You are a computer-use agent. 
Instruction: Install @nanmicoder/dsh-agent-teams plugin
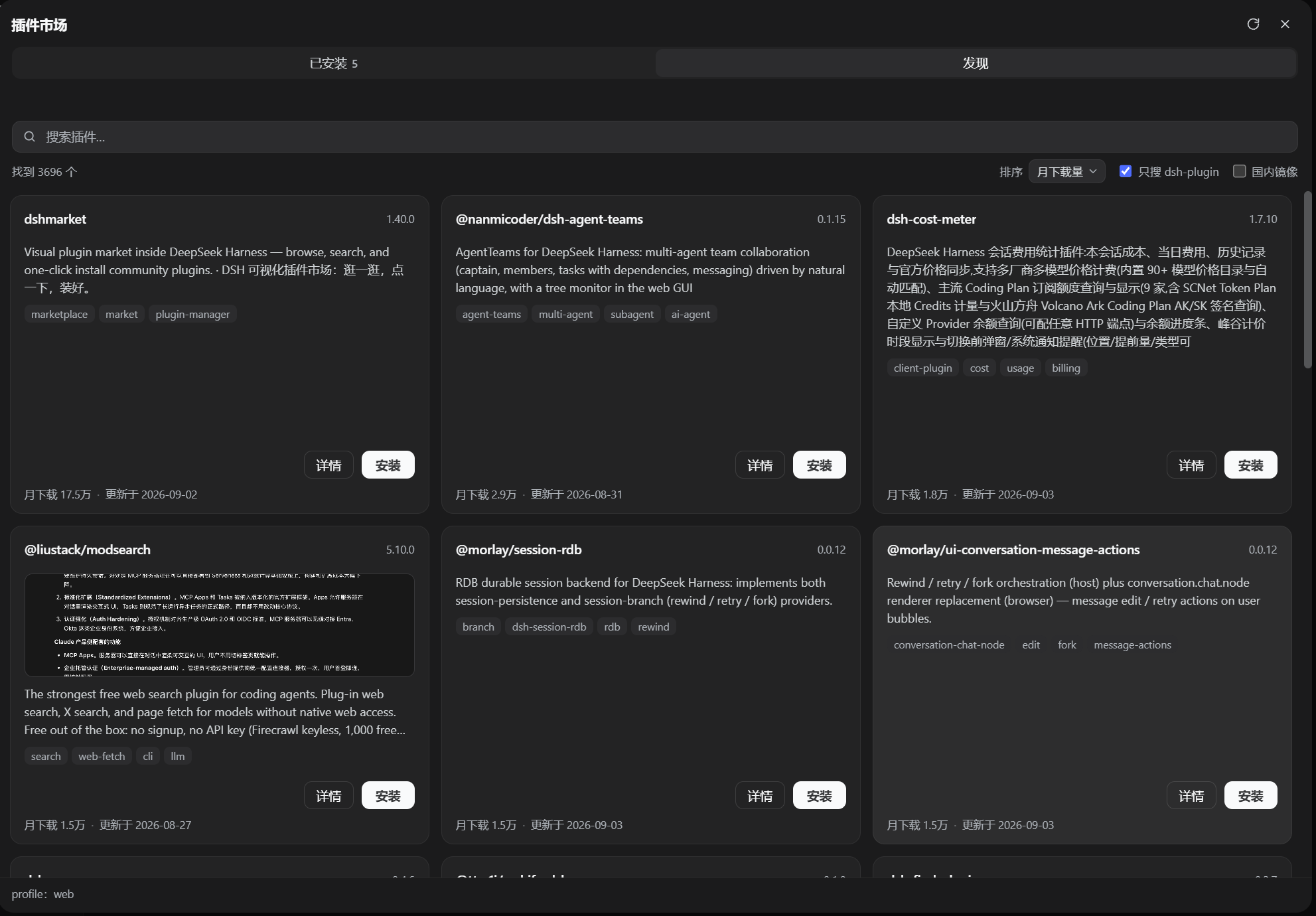pyautogui.click(x=820, y=465)
